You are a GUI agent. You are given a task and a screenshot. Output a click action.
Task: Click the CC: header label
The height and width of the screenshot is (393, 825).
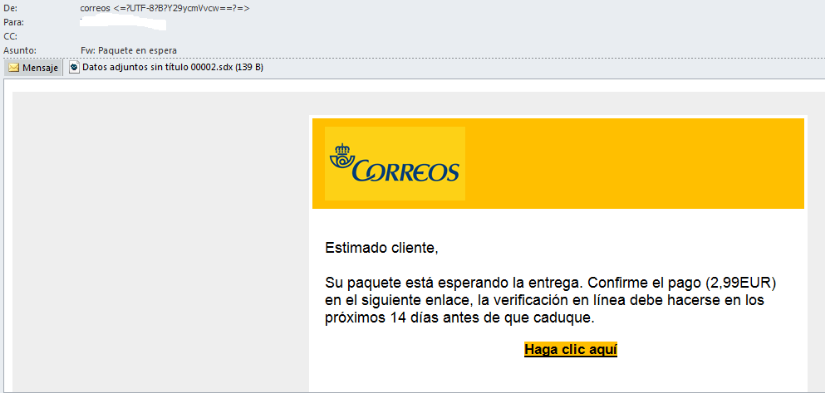pyautogui.click(x=10, y=36)
